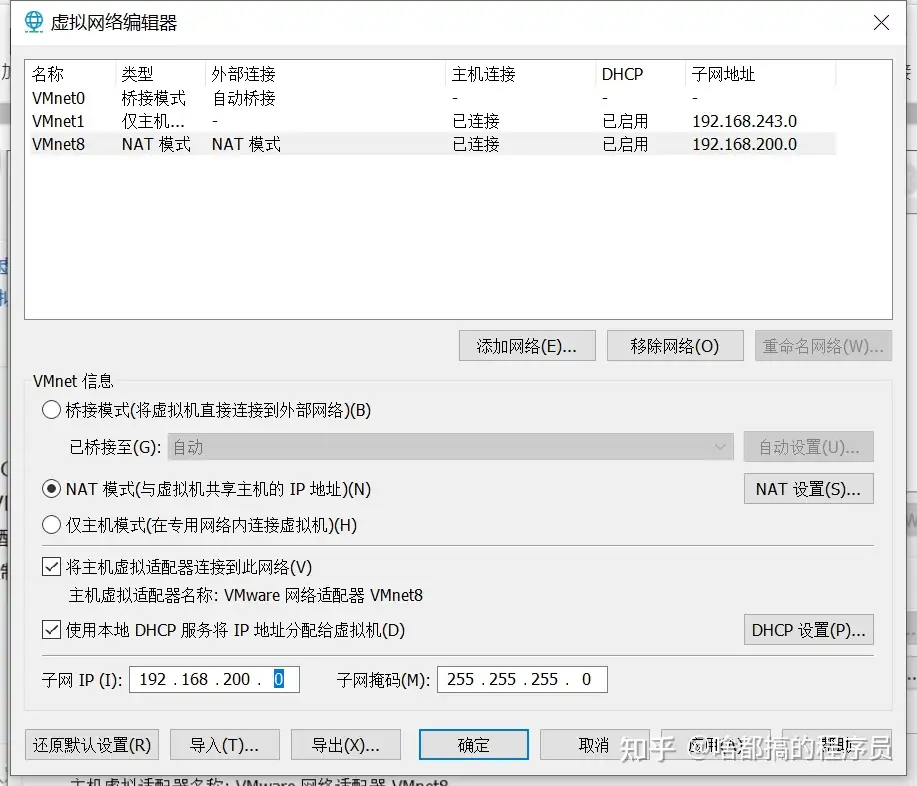The image size is (917, 786).
Task: Click 移除网络(O) button
Action: 675,346
